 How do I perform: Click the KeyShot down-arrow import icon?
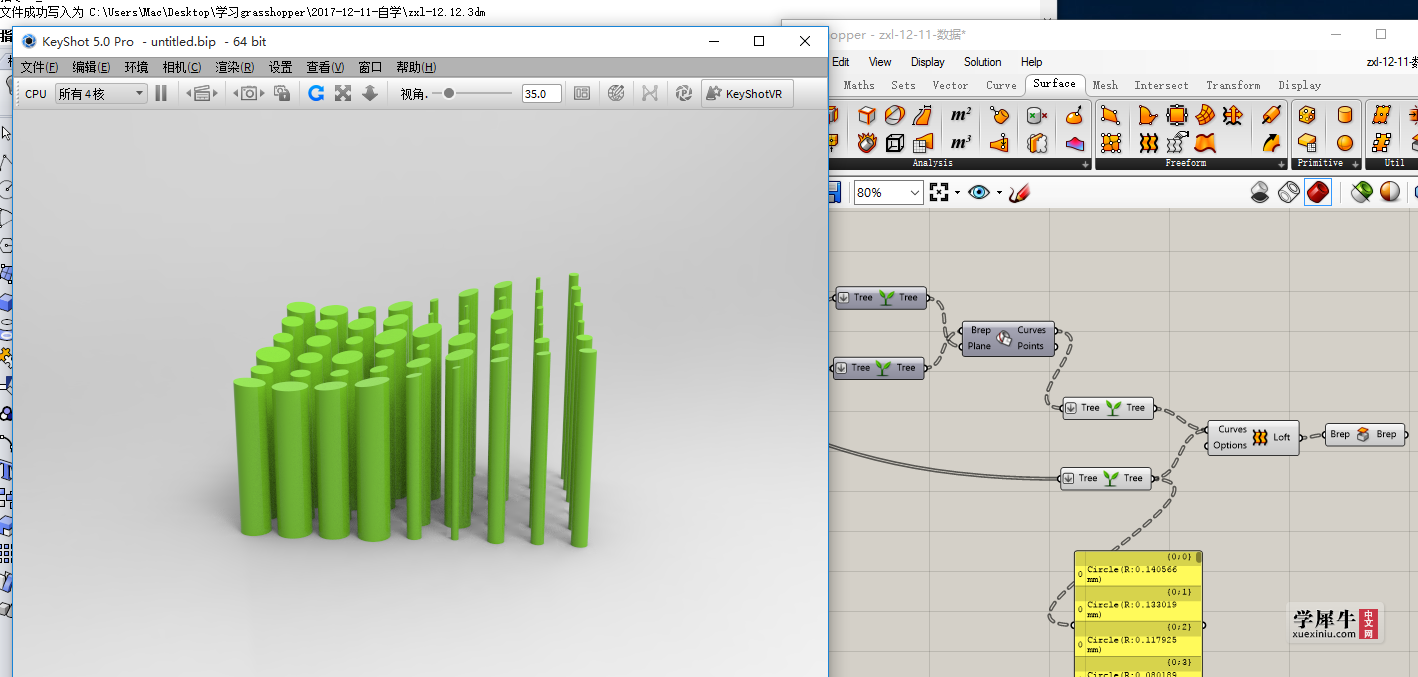(x=370, y=93)
